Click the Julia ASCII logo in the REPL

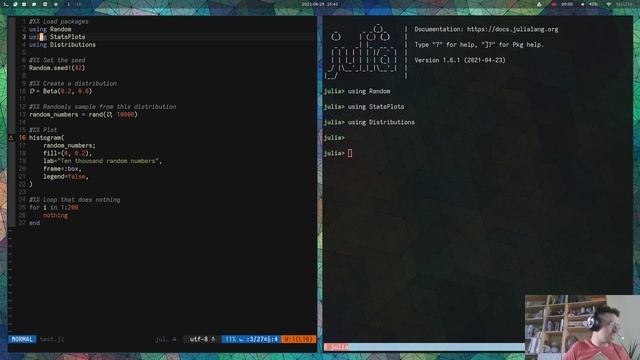tap(362, 52)
